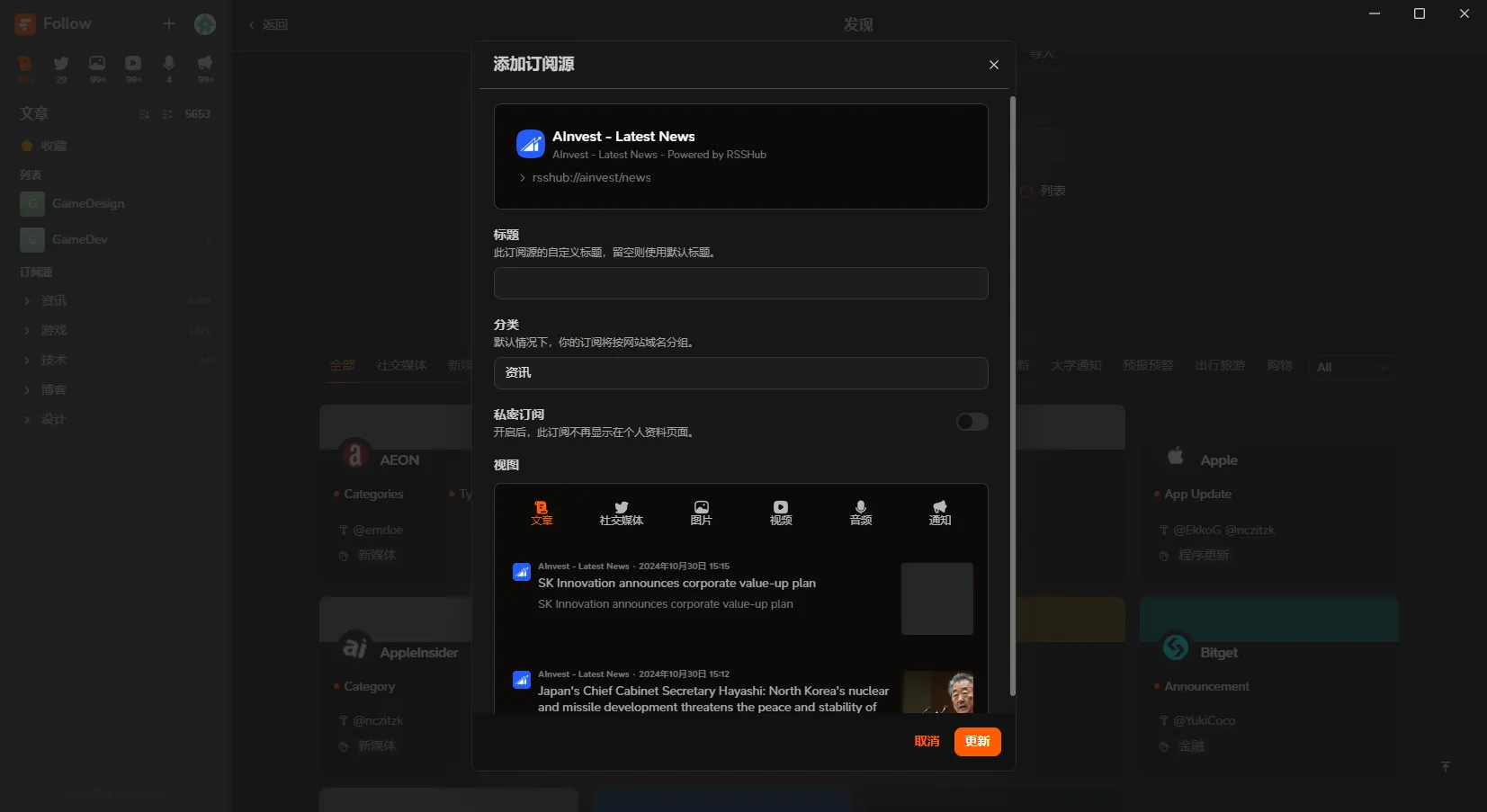Click the 取消 button

(927, 741)
